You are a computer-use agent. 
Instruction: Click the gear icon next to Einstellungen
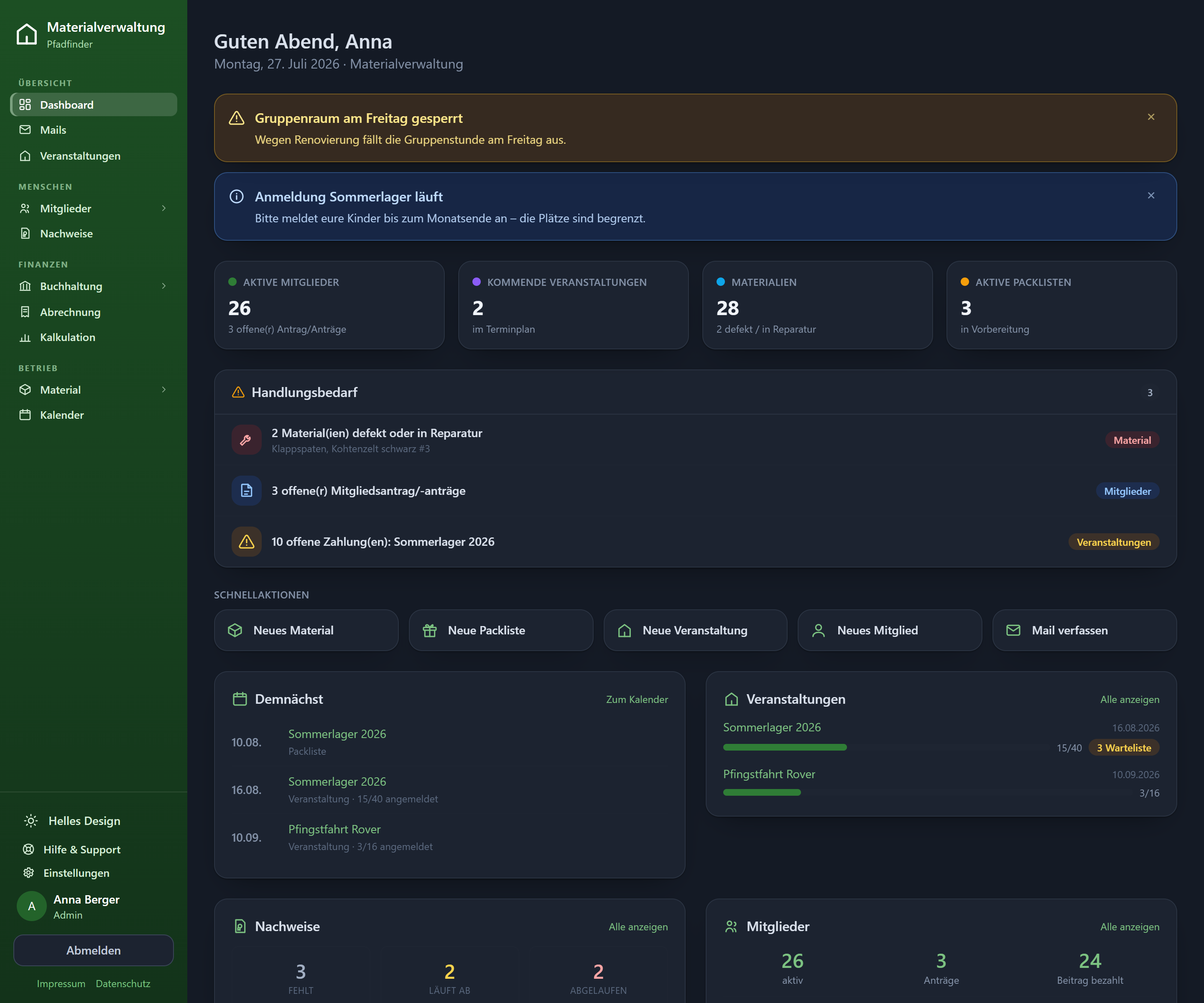point(29,873)
